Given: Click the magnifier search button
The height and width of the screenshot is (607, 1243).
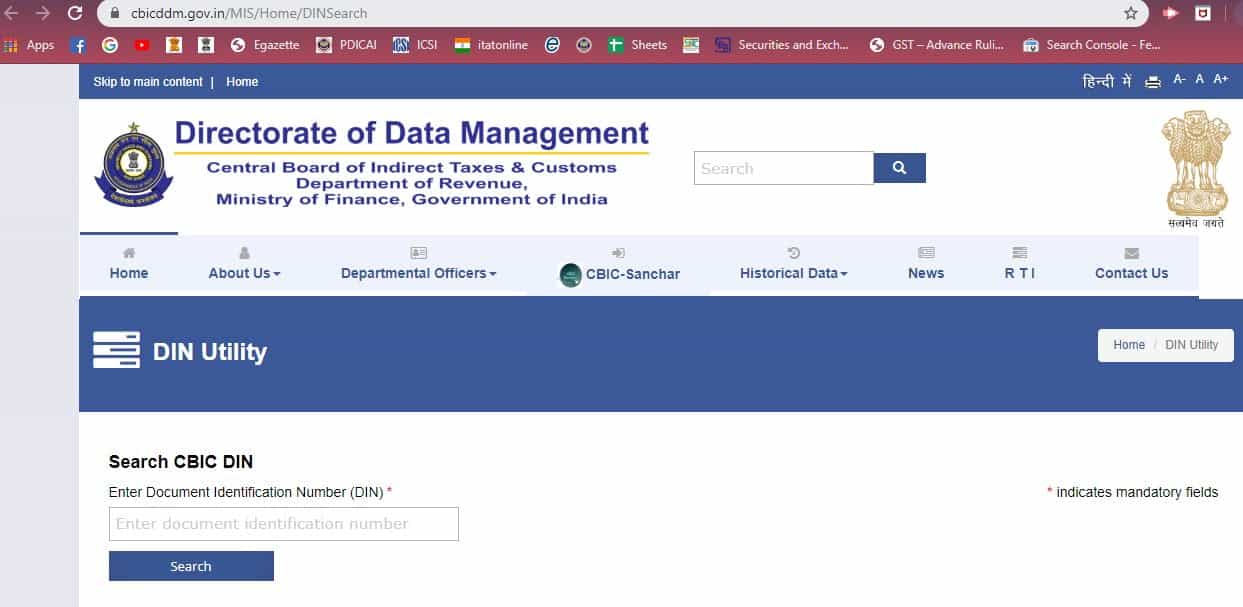Looking at the screenshot, I should [900, 168].
